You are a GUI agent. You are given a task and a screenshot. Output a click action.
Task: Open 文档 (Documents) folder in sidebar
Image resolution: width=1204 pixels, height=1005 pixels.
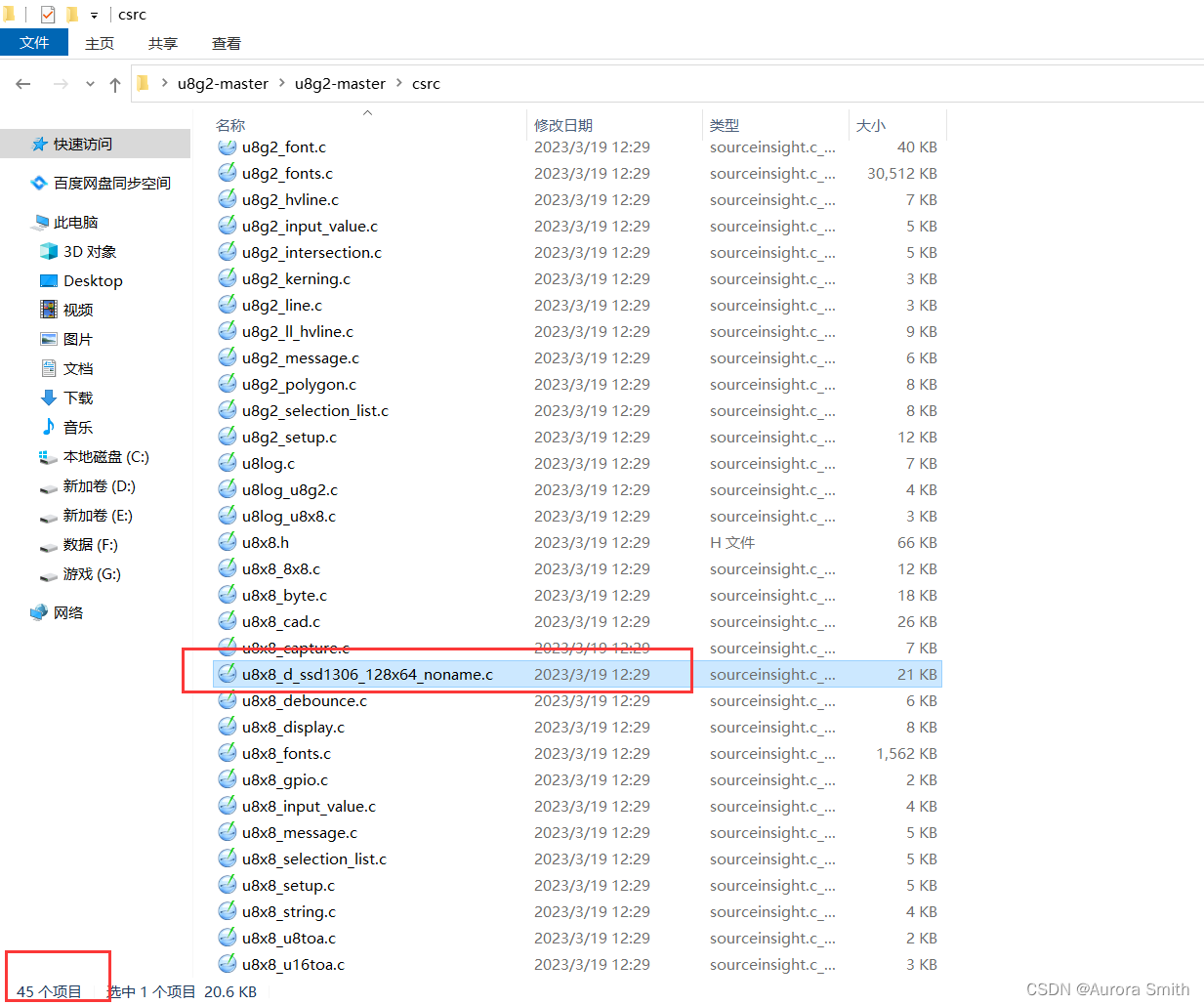coord(66,368)
